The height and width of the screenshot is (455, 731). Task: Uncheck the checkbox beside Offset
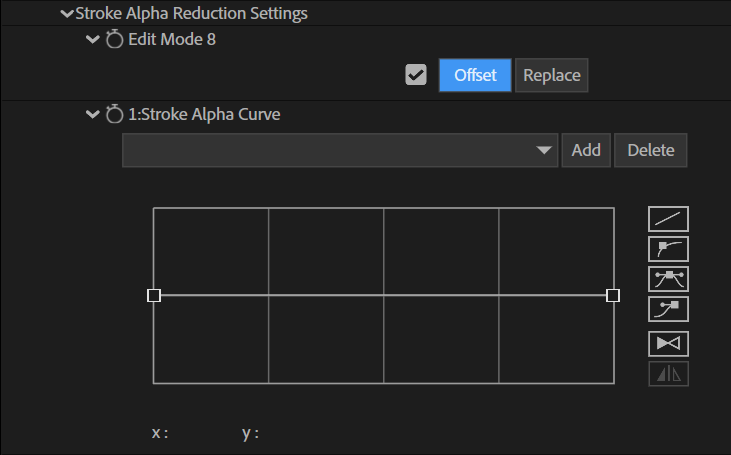tap(416, 75)
